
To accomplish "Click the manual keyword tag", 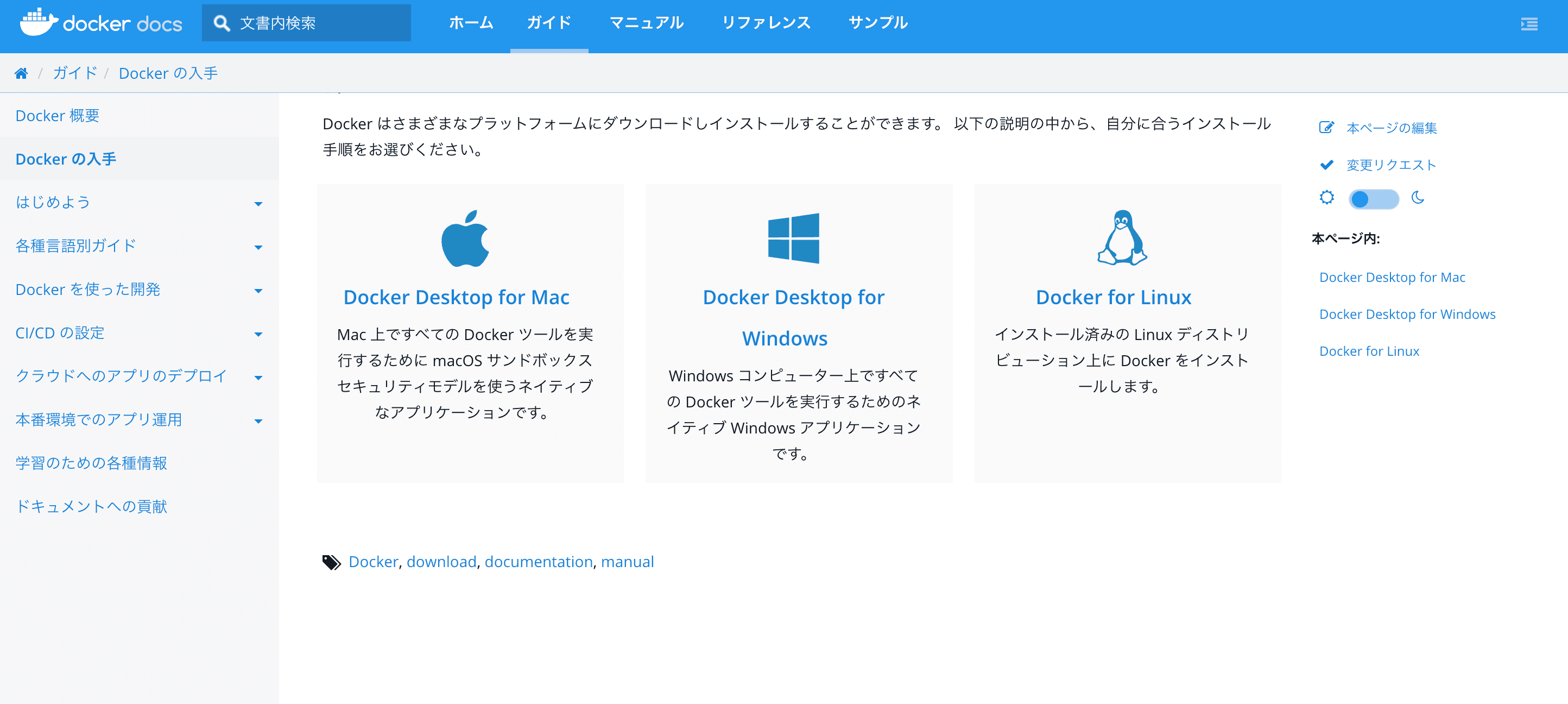I will 628,562.
